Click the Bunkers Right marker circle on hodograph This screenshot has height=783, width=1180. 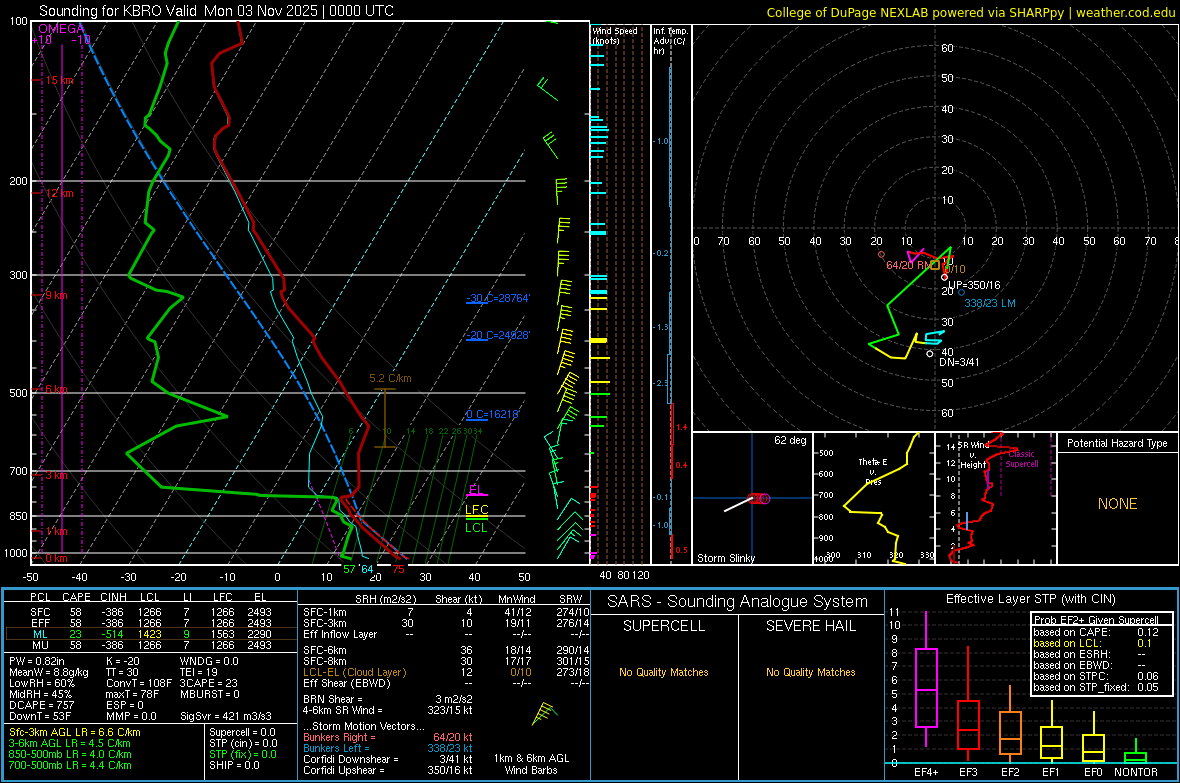coord(881,254)
